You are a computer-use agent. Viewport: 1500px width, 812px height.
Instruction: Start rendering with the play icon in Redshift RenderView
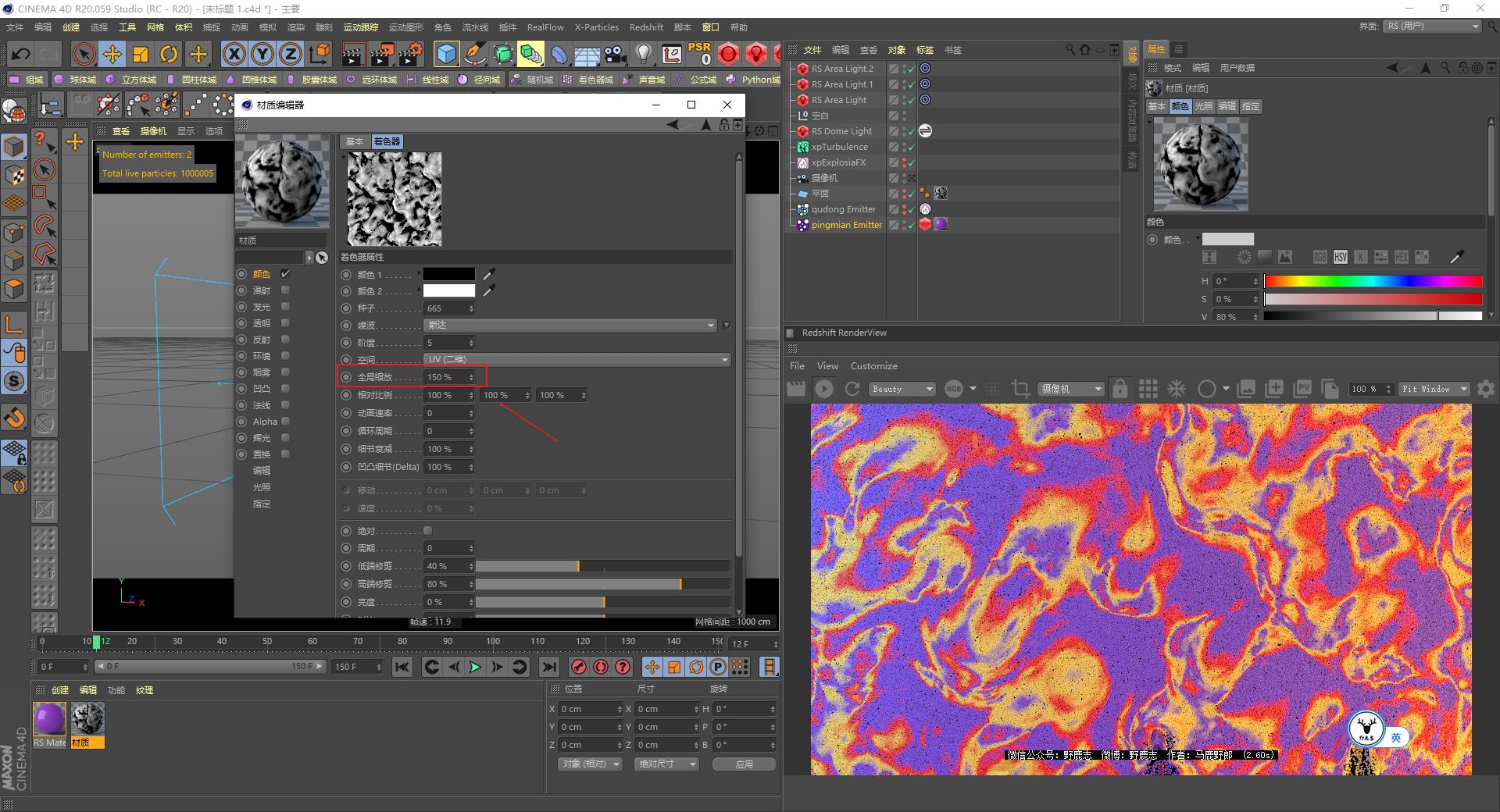tap(824, 389)
